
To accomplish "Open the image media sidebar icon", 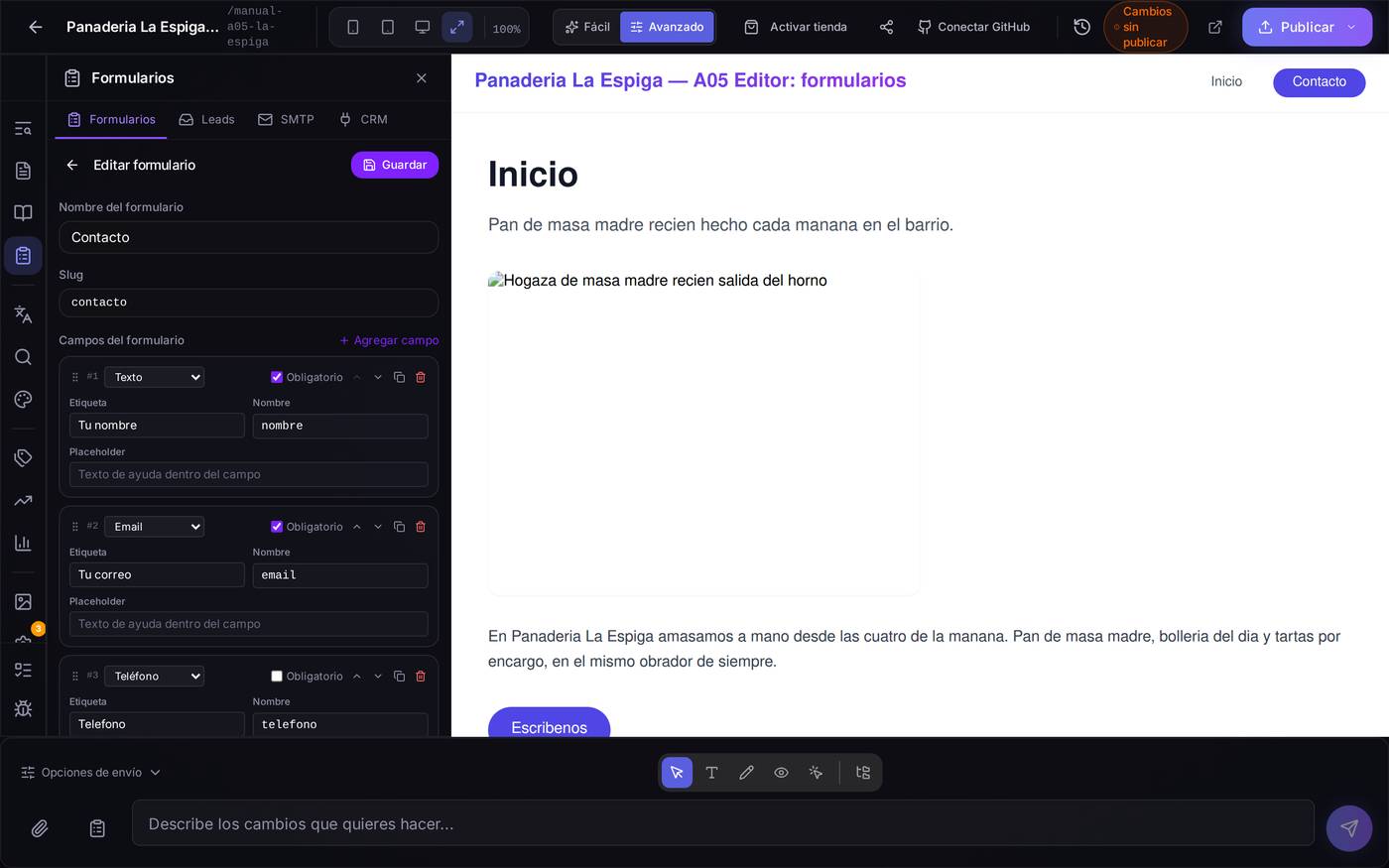I will click(x=23, y=601).
